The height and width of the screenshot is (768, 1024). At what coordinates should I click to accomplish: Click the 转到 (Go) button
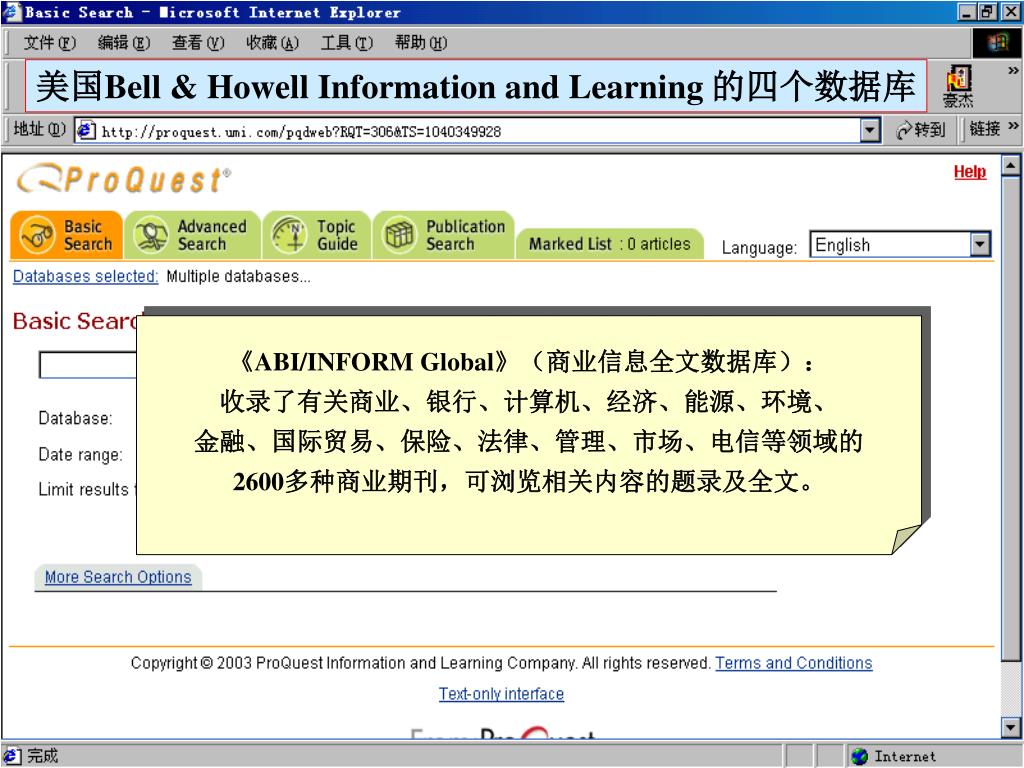point(921,130)
